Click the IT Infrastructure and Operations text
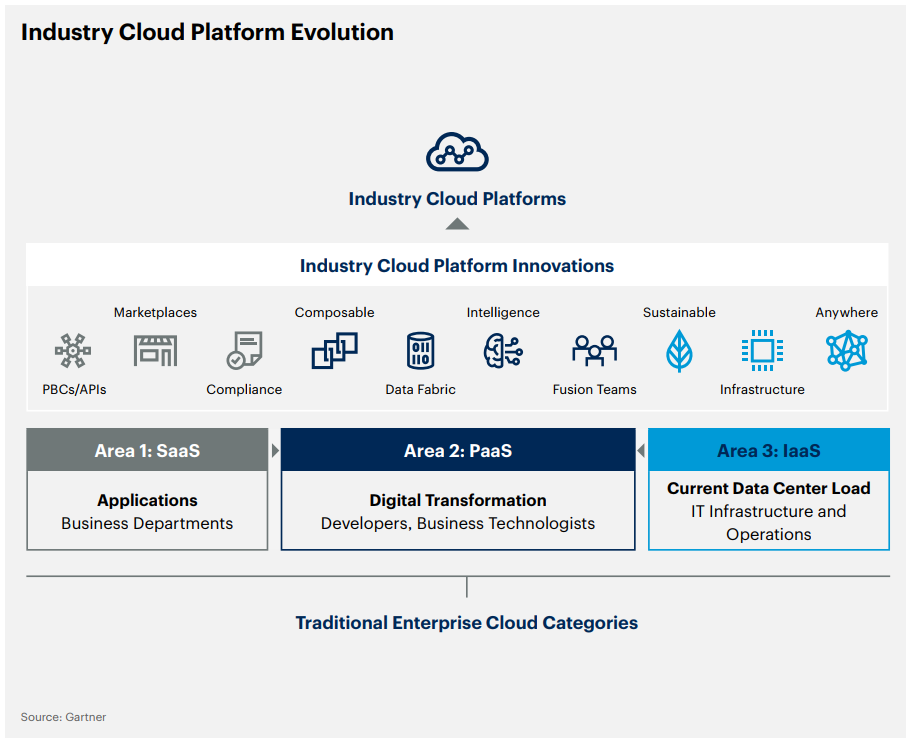914x746 pixels. click(769, 523)
